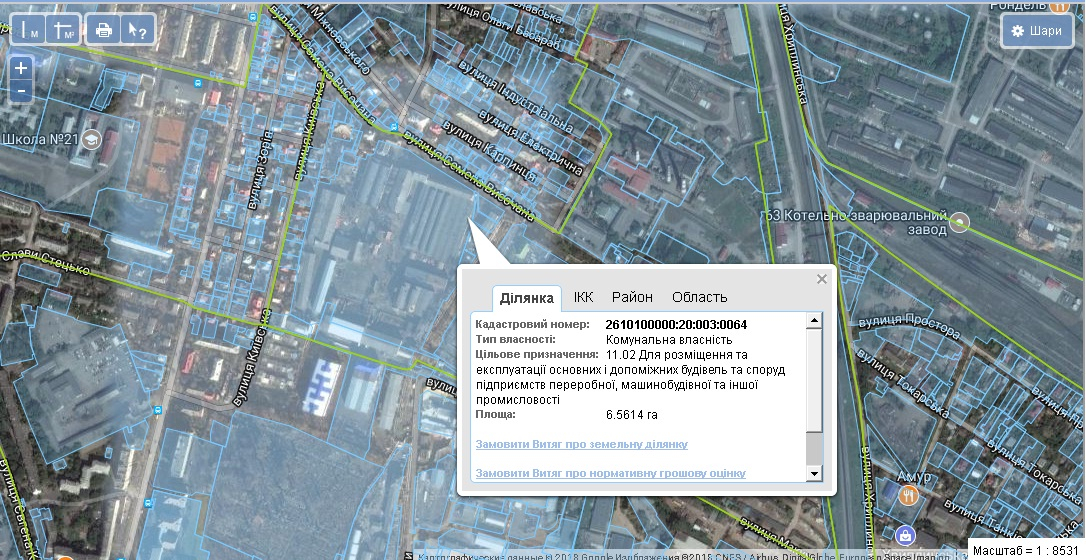Click the Кадастровий номер field label
This screenshot has height=560, width=1086.
(533, 324)
